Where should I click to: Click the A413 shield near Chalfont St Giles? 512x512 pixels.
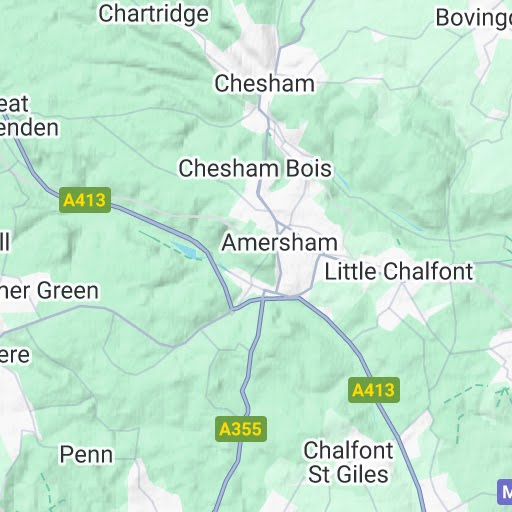(x=374, y=390)
